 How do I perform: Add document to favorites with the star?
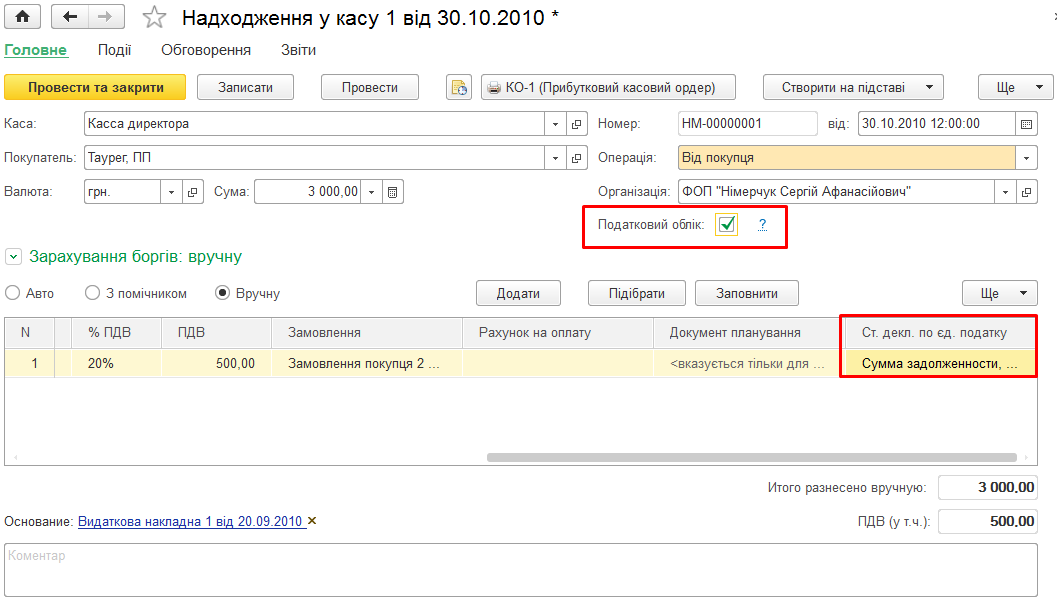click(154, 18)
